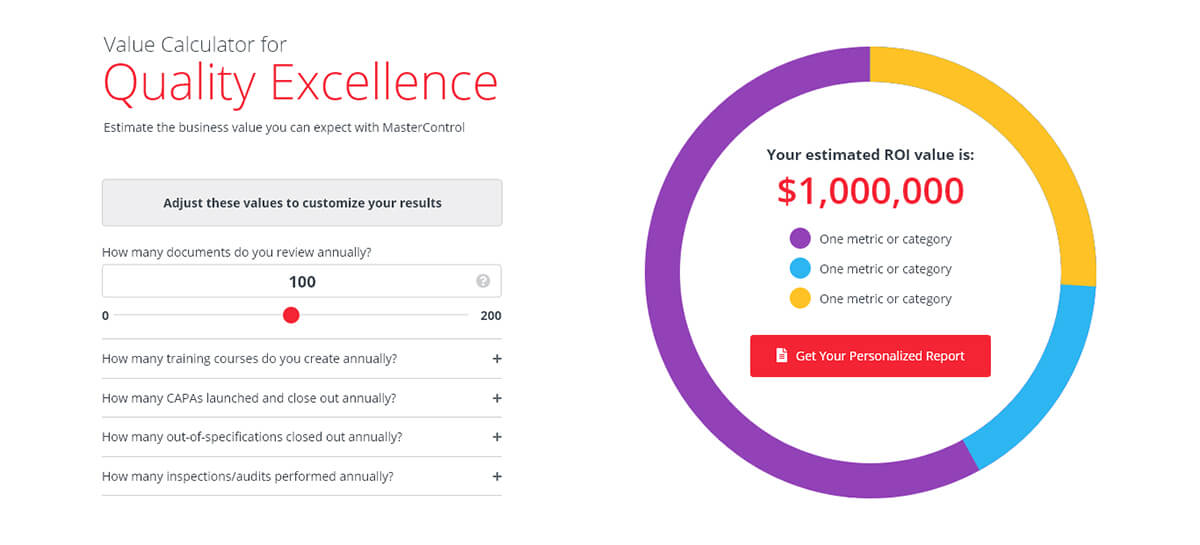Open 'How many CAPAs launched' question
The image size is (1200, 545).
point(302,398)
